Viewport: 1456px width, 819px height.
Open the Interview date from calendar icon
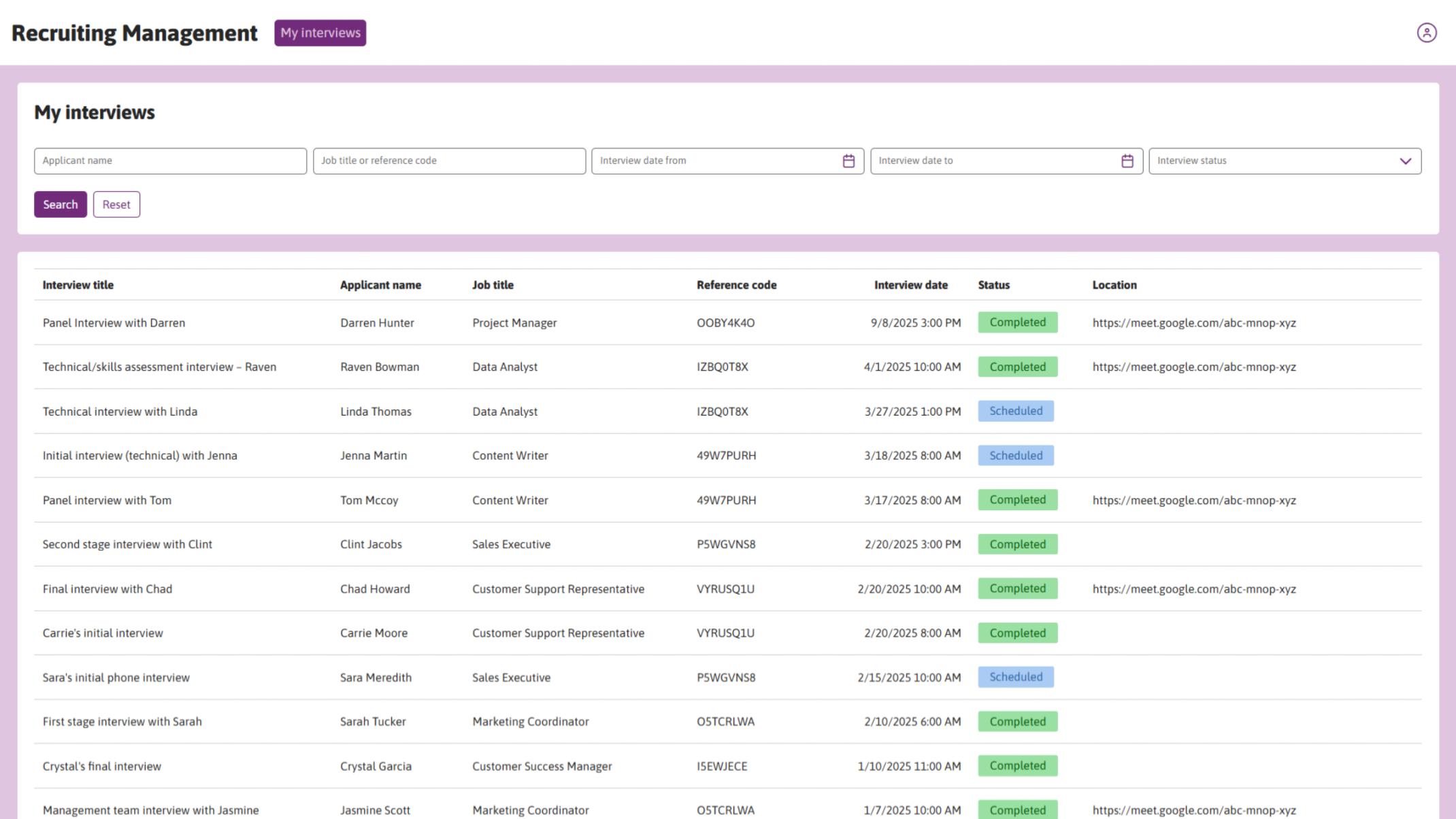848,161
